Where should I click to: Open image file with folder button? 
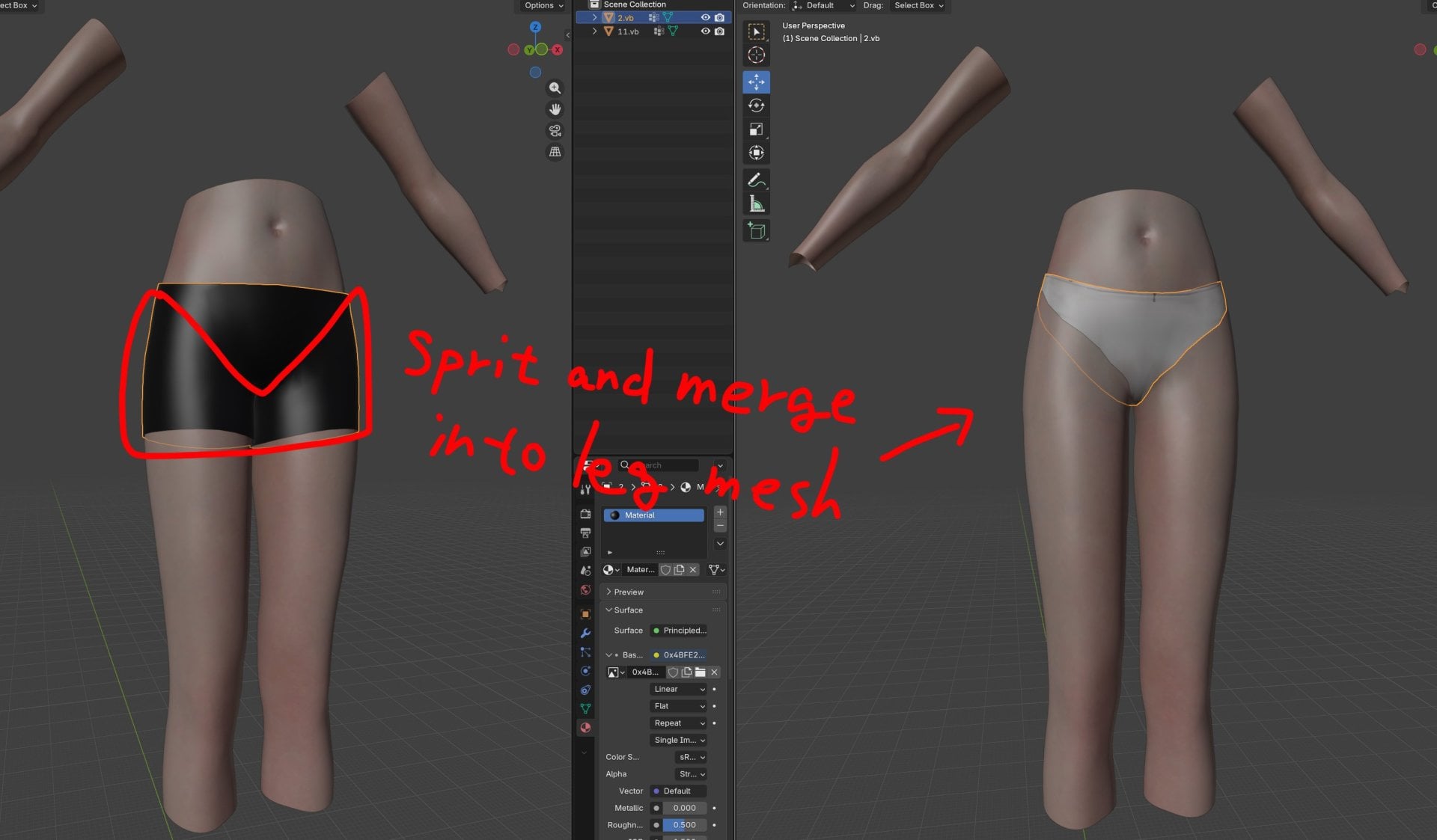(x=701, y=672)
